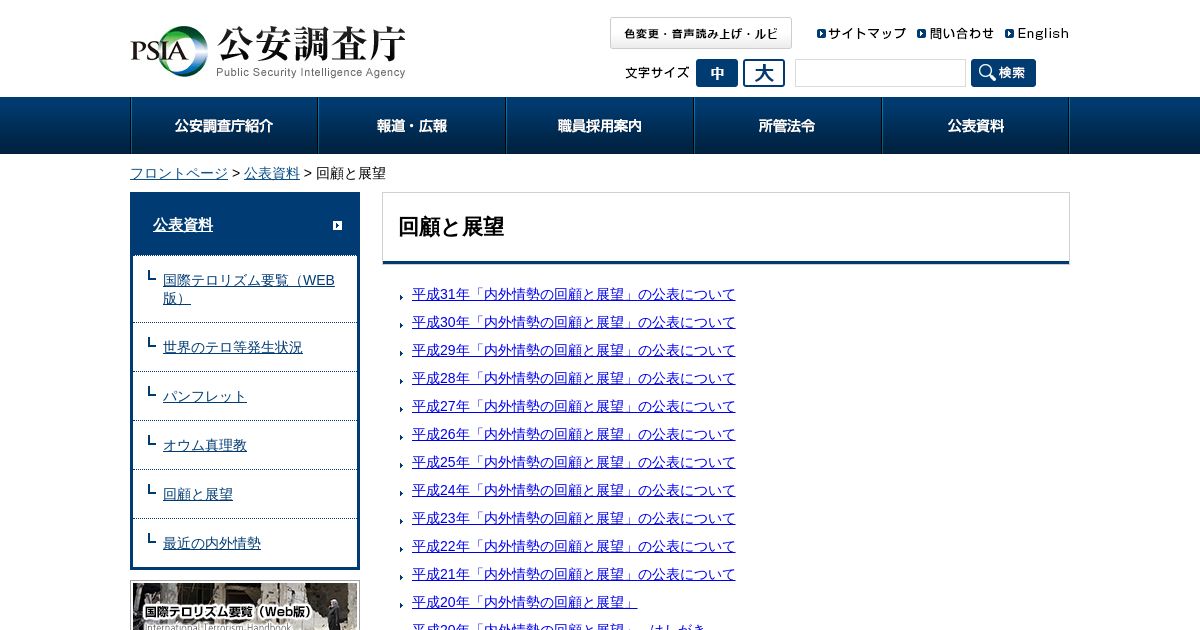The width and height of the screenshot is (1200, 630).
Task: Open the 公安調査庁紹介 menu
Action: (x=224, y=126)
